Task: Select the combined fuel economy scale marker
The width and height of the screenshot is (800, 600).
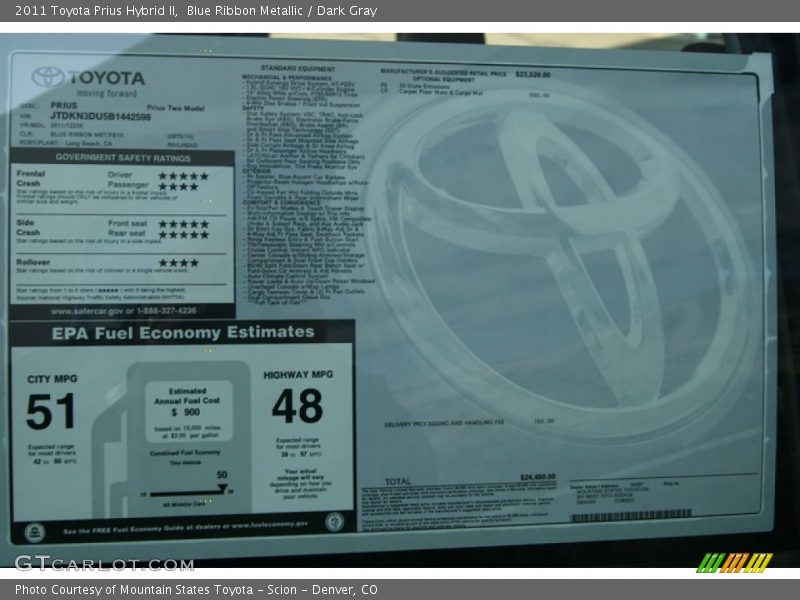Action: point(221,489)
